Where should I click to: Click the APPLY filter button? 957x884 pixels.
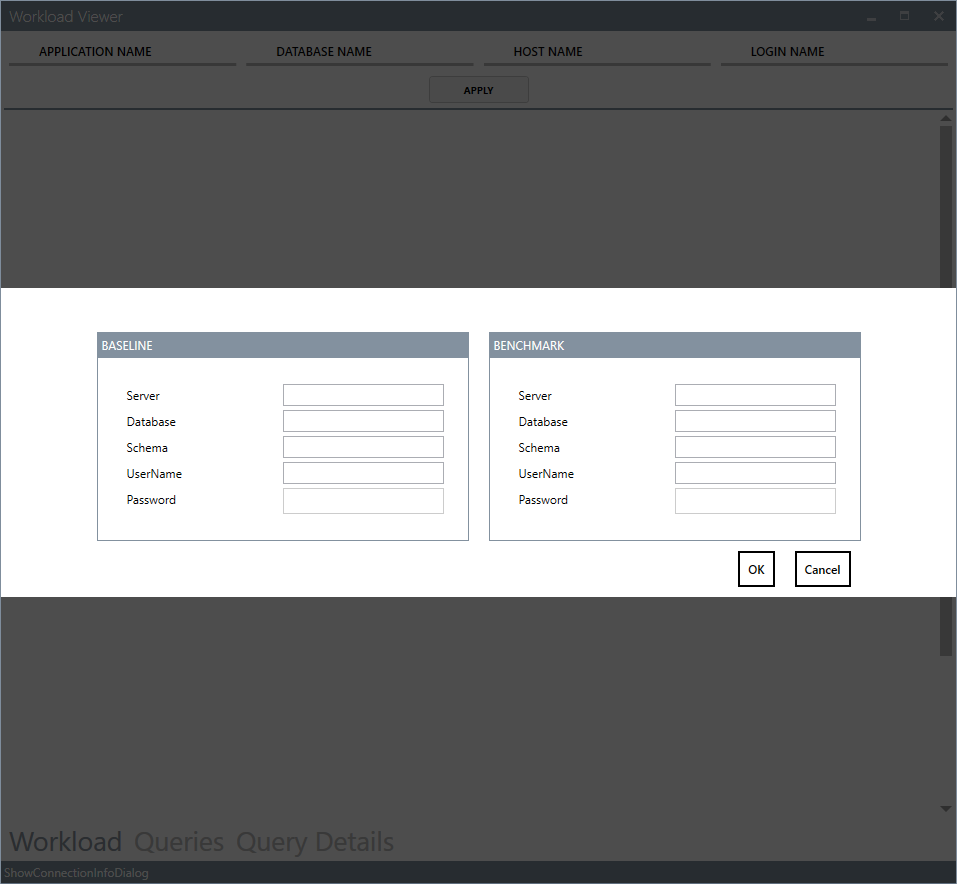point(478,90)
